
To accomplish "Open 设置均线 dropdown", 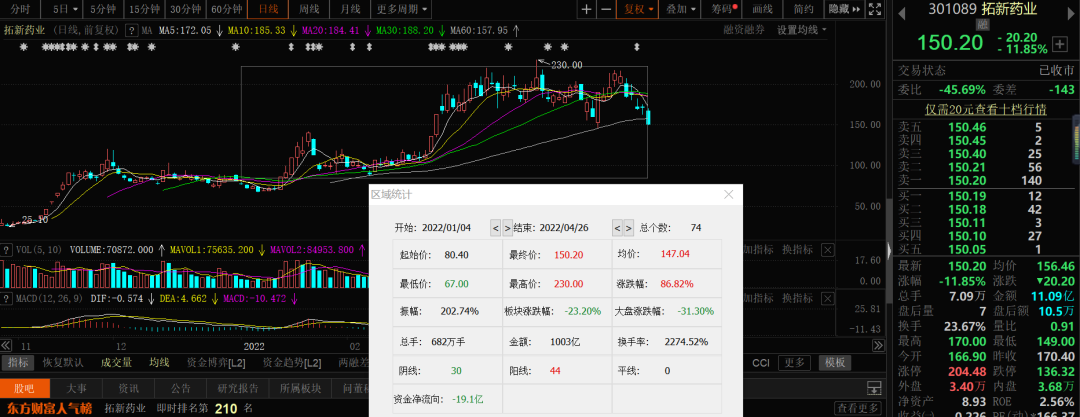I will [802, 30].
